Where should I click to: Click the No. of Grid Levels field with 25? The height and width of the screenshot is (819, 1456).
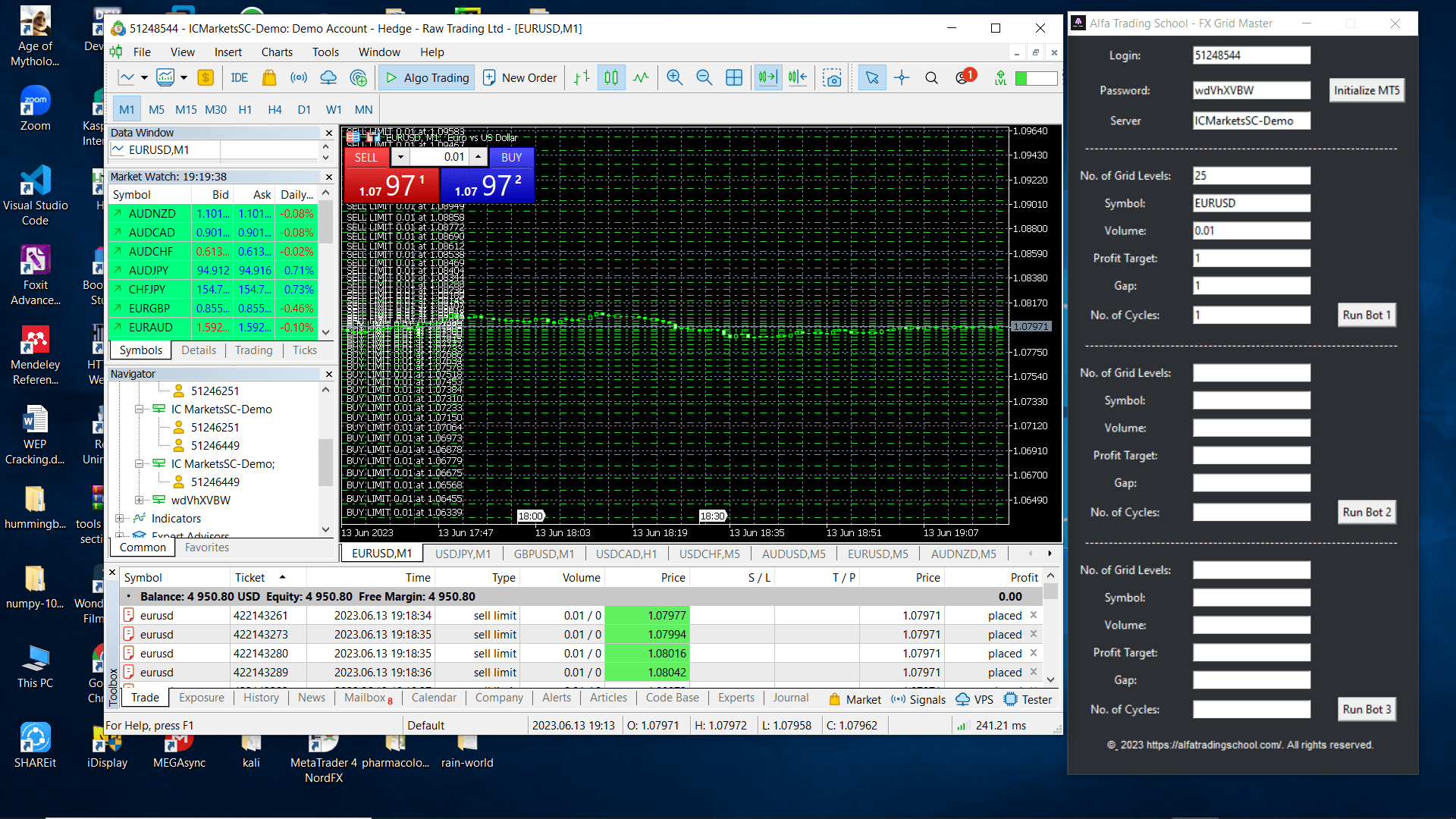point(1250,176)
